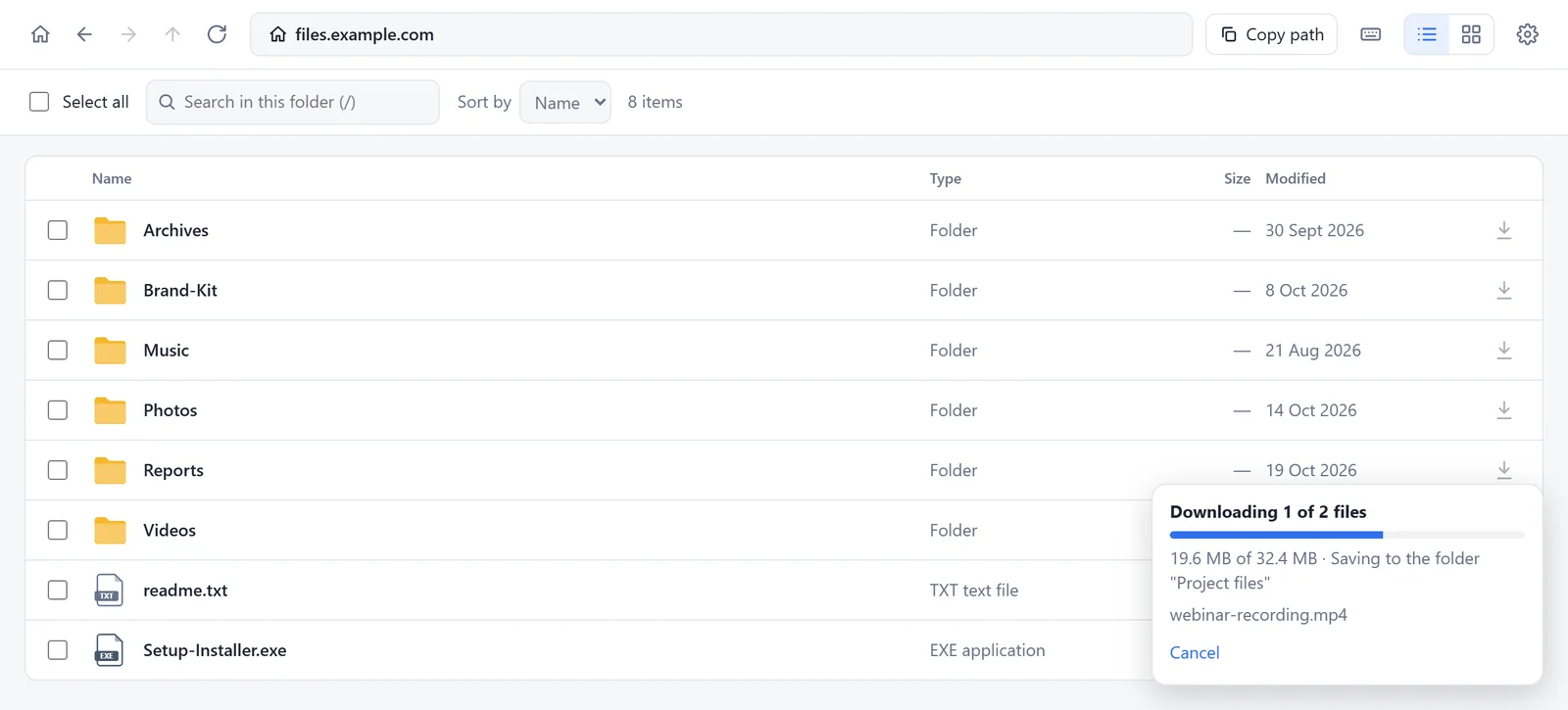Click the Downloading 1 of 2 files title

pyautogui.click(x=1268, y=511)
